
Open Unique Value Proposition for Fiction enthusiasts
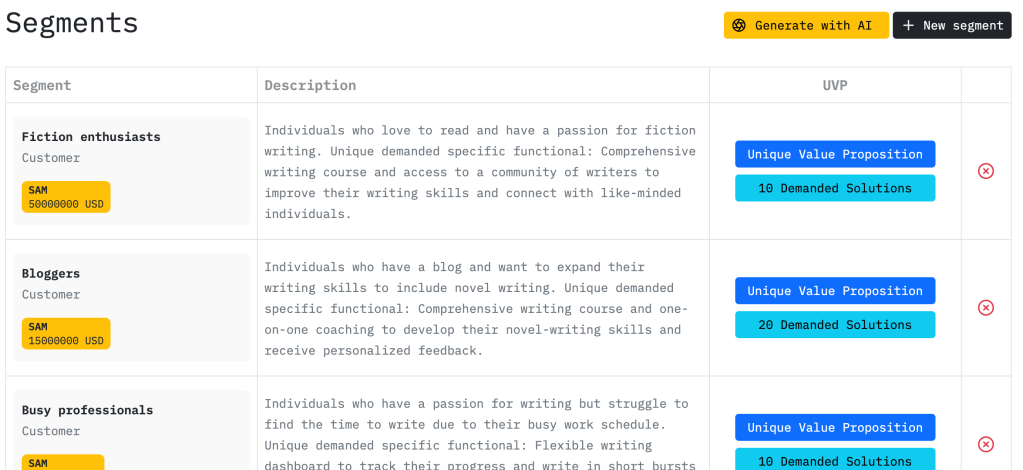tap(835, 154)
